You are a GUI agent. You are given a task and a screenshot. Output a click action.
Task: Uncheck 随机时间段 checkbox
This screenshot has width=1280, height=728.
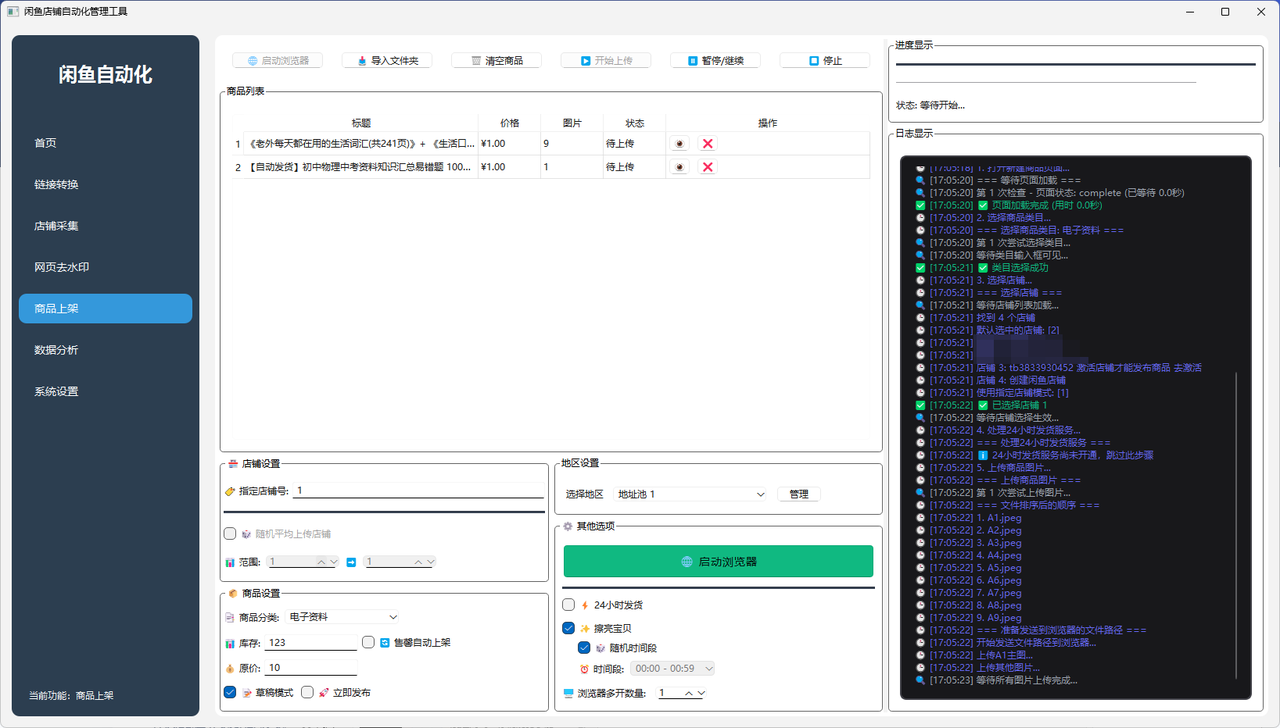585,648
